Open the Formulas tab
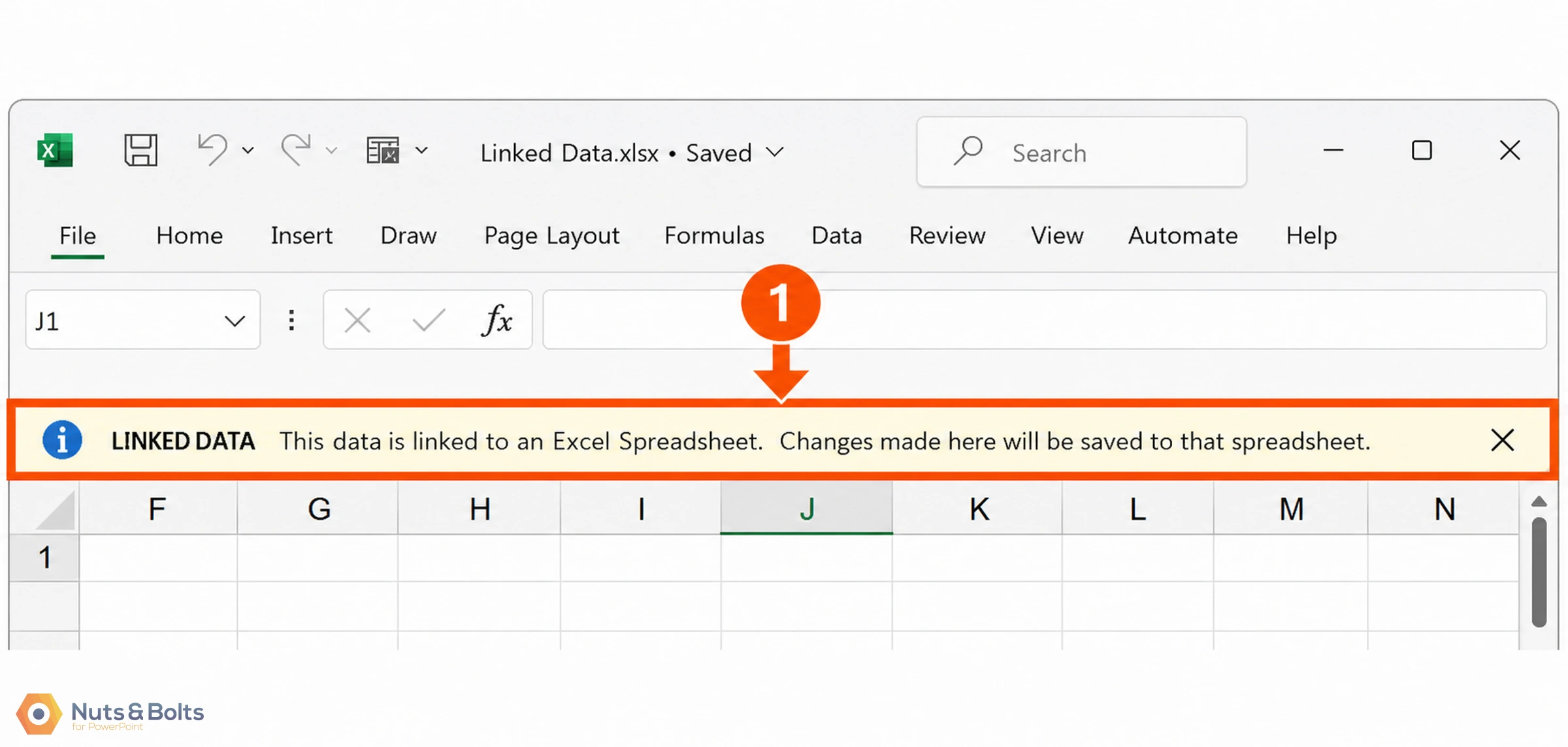The height and width of the screenshot is (747, 1568). coord(714,236)
